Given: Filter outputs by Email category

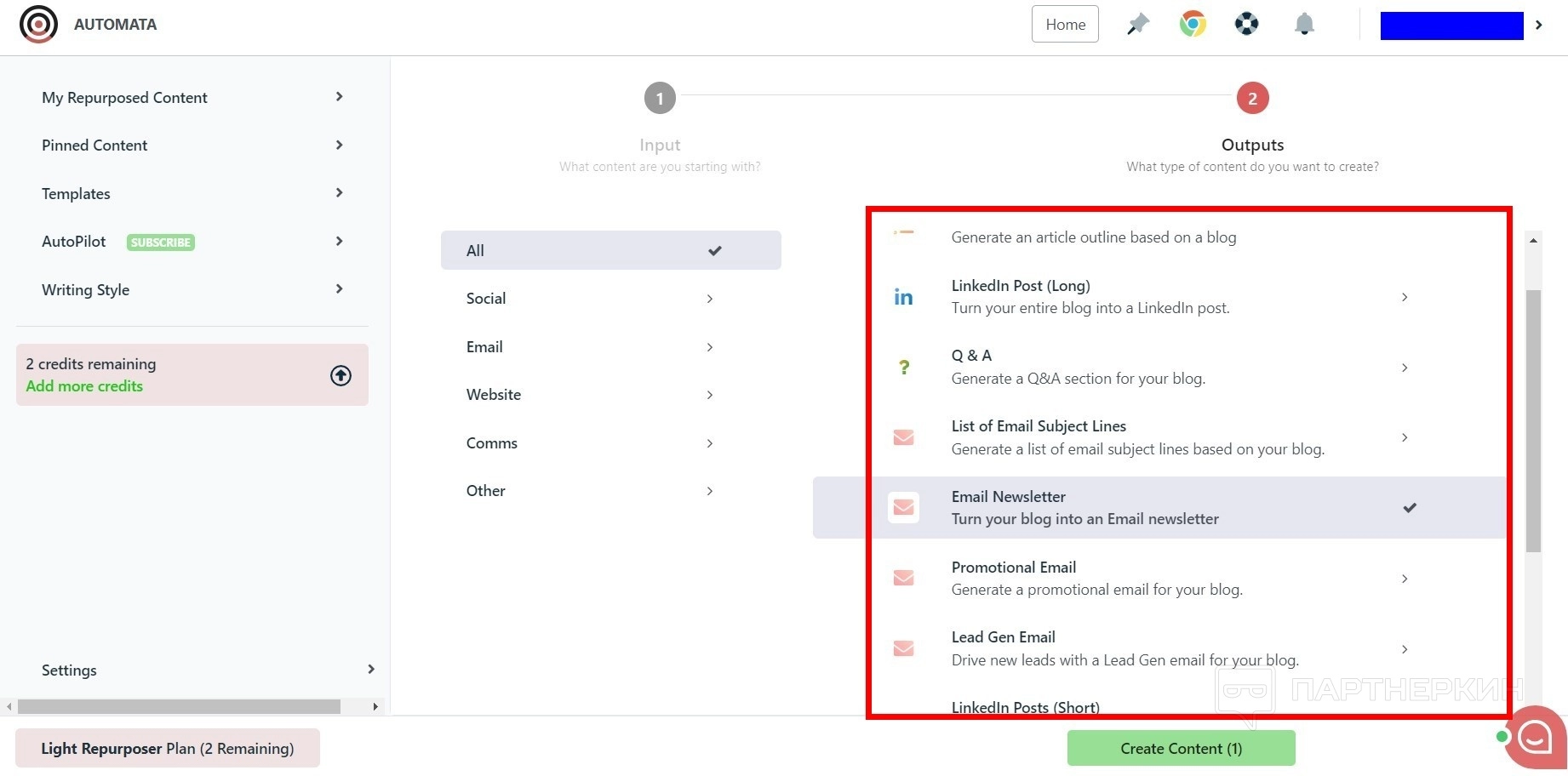Looking at the screenshot, I should 611,347.
